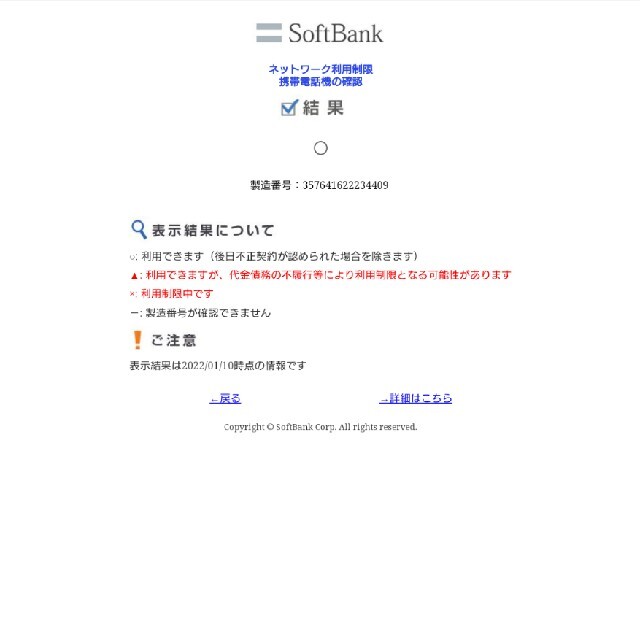The height and width of the screenshot is (640, 640).
Task: Click the circle result symbol
Action: (321, 148)
